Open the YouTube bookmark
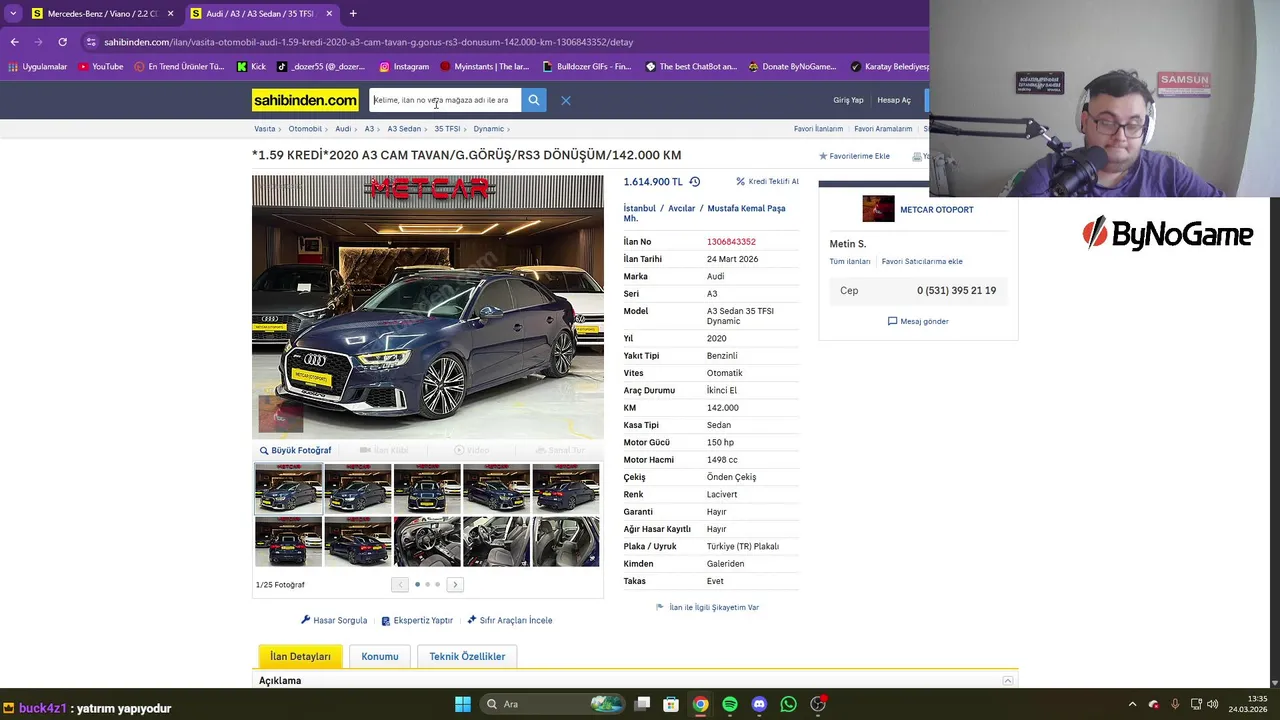1280x720 pixels. point(100,67)
